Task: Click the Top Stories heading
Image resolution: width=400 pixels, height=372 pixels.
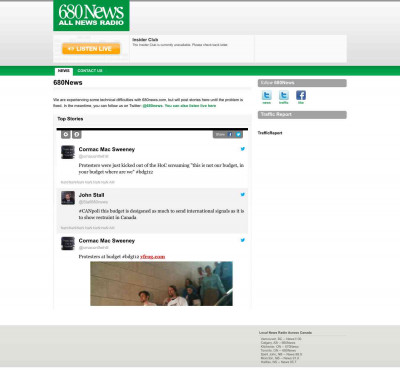Action: point(70,119)
